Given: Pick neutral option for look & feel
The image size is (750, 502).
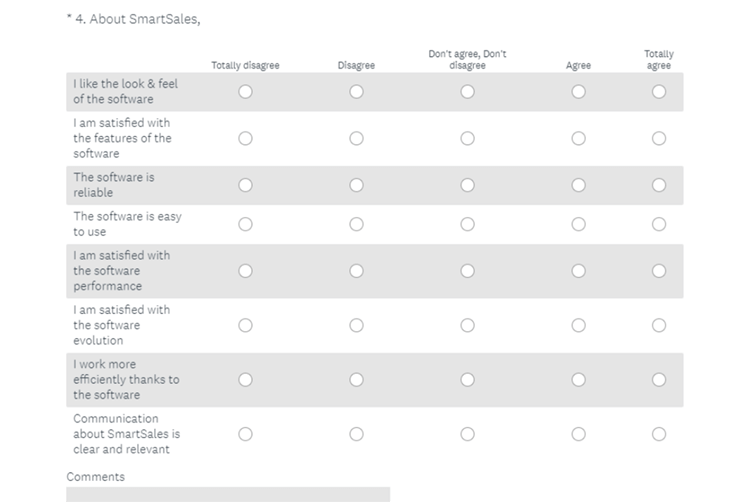Looking at the screenshot, I should click(467, 92).
